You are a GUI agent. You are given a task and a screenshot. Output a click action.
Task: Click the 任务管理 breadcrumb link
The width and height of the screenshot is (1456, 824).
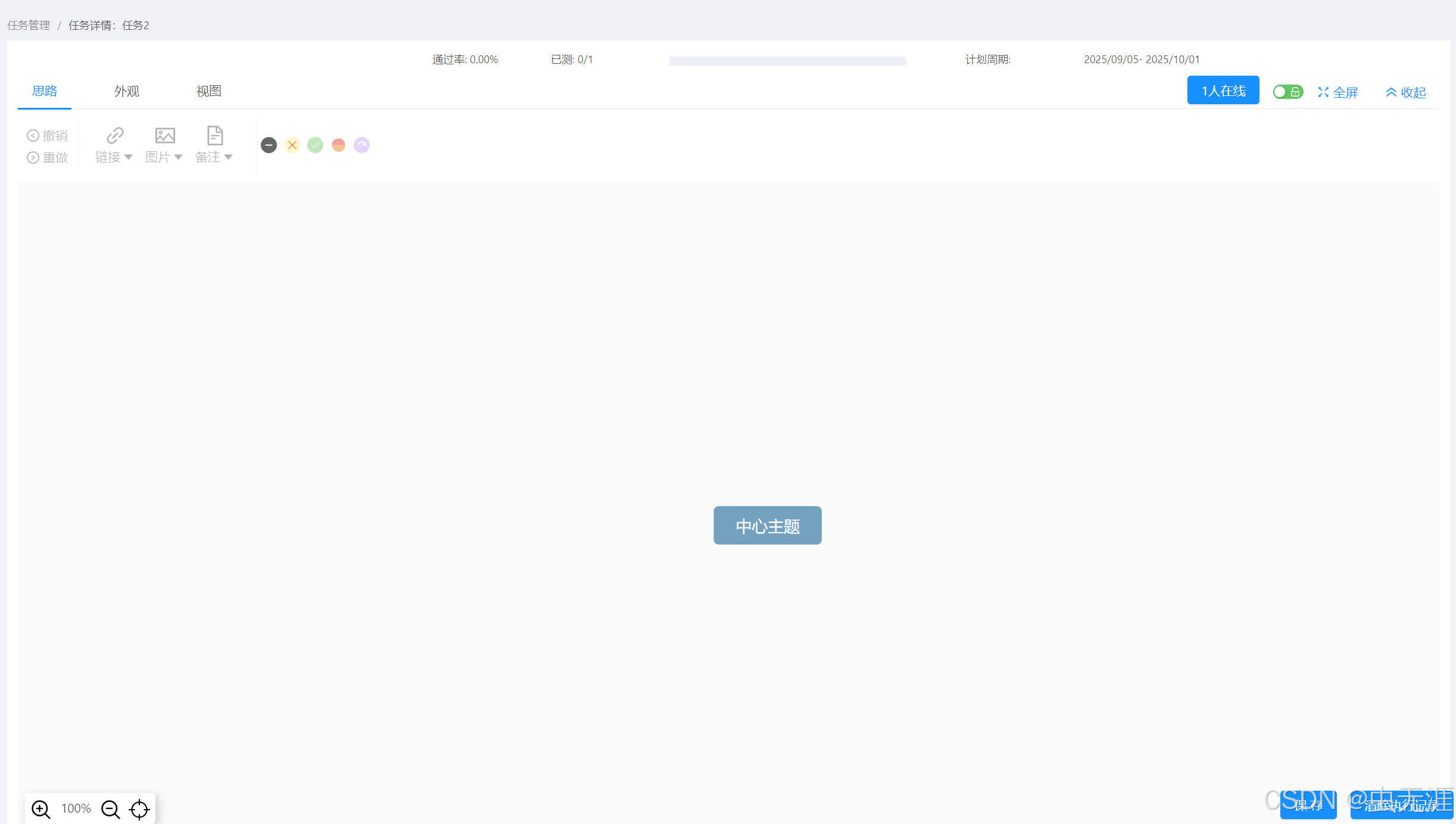pyautogui.click(x=29, y=25)
